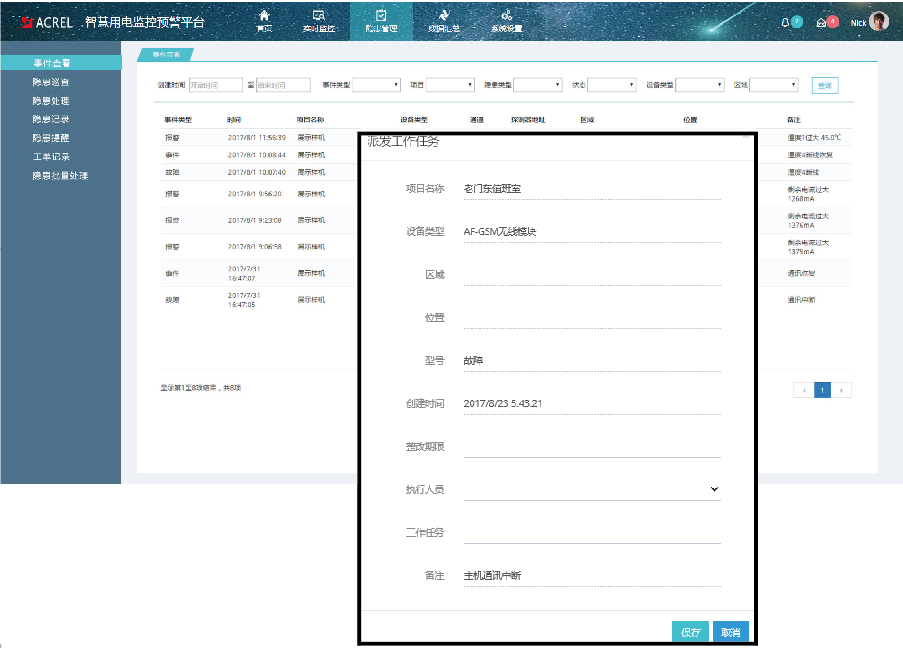Screen dimensions: 903x648
Task: Click 事件类型 column header
Action: coord(178,120)
